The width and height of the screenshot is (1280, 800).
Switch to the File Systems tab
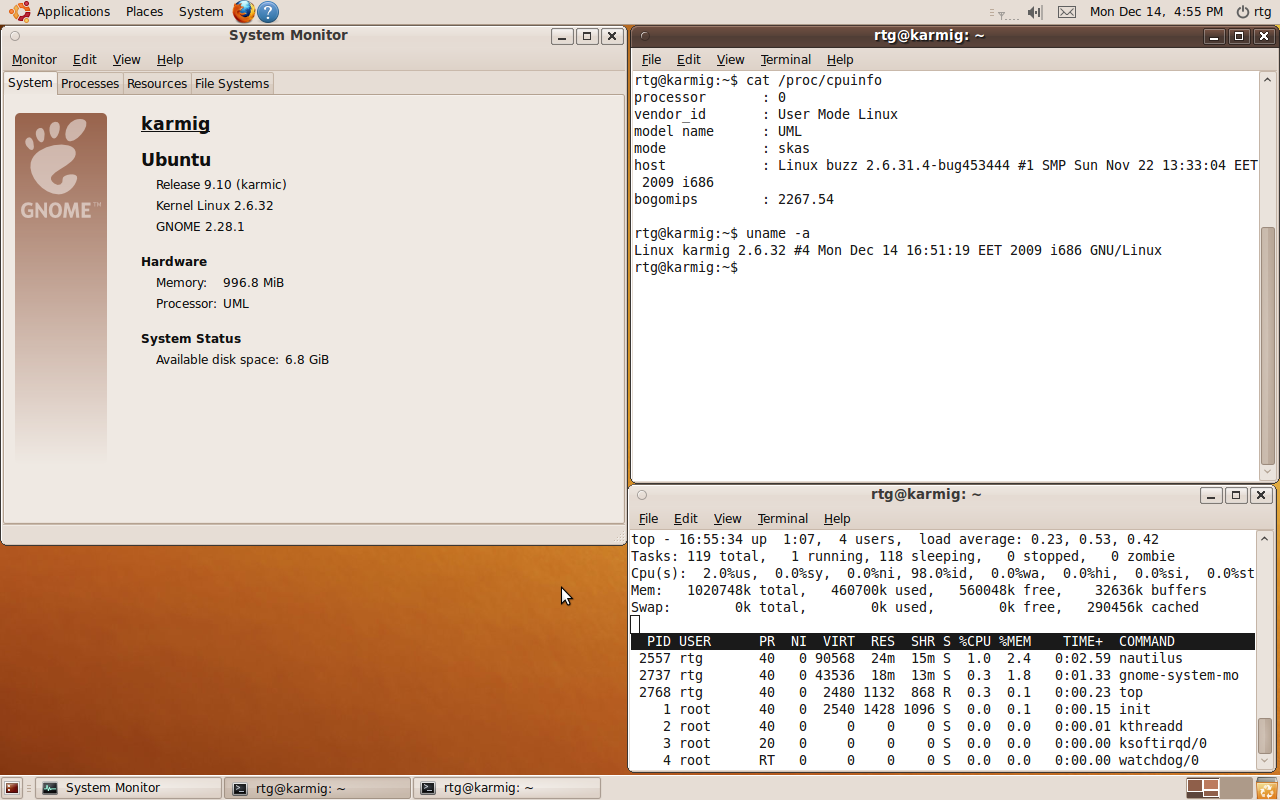232,84
